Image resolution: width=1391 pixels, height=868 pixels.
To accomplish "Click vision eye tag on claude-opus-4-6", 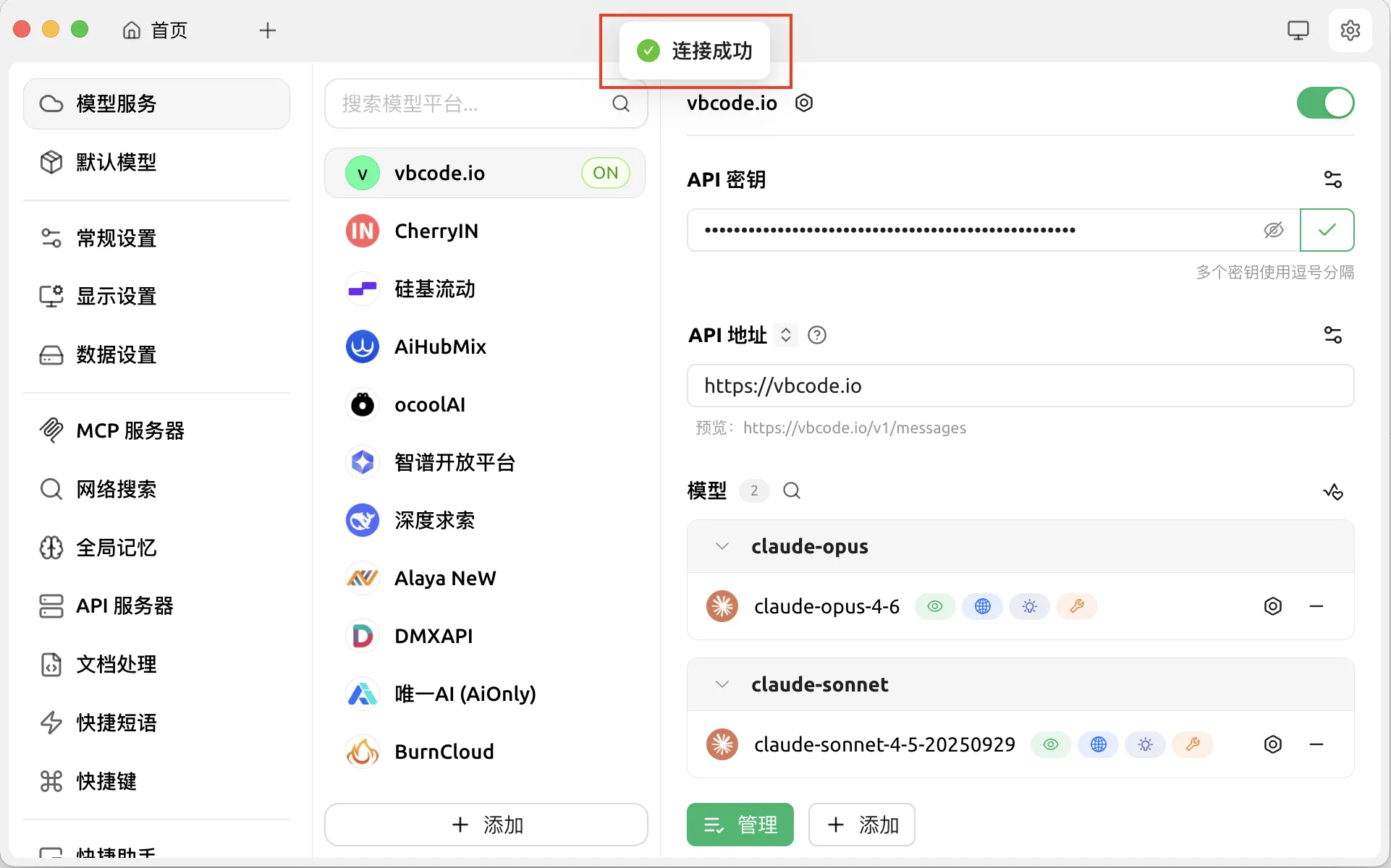I will coord(935,606).
